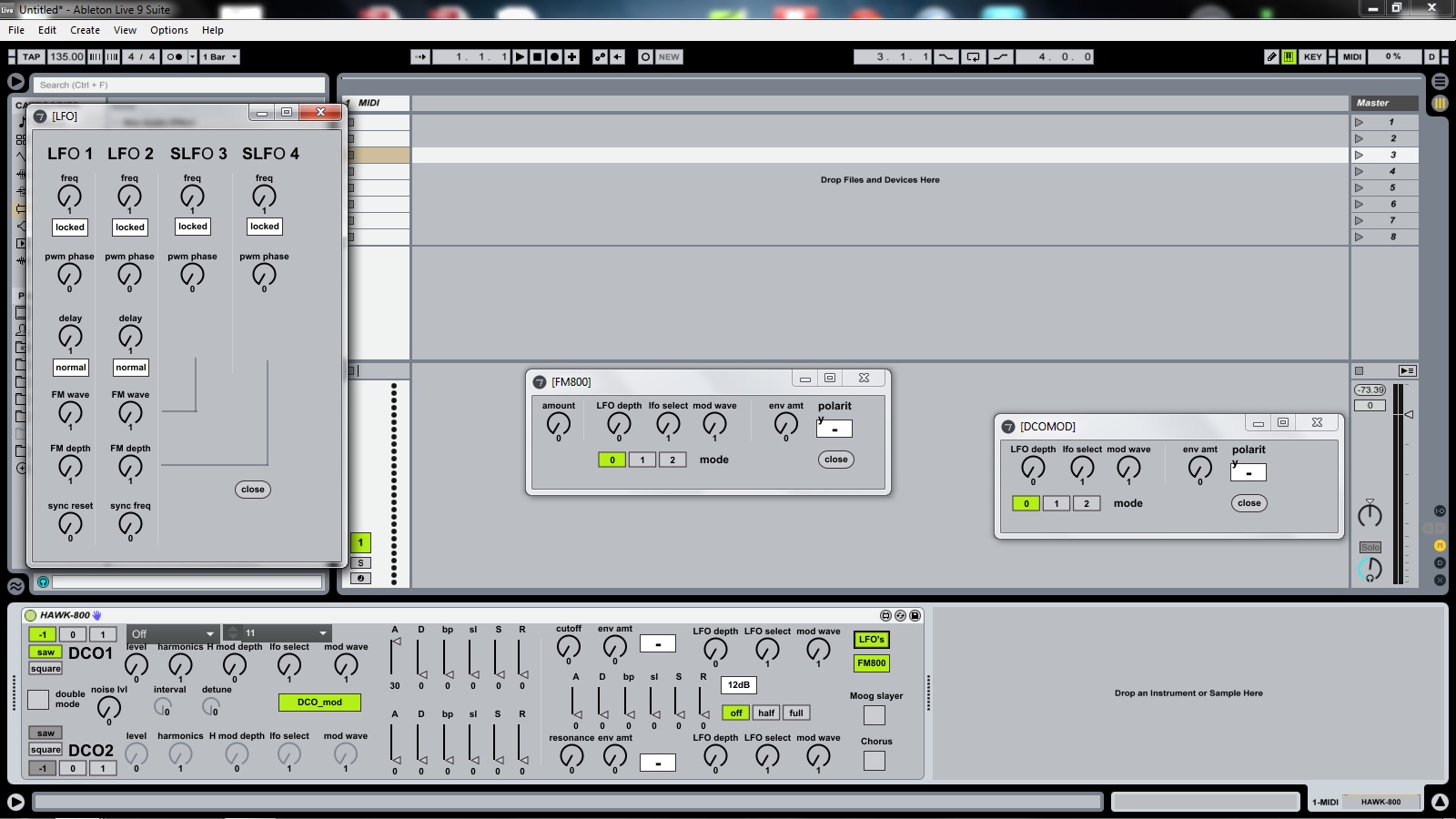The image size is (1456, 819).
Task: Launch Master scene 3
Action: (x=1360, y=155)
